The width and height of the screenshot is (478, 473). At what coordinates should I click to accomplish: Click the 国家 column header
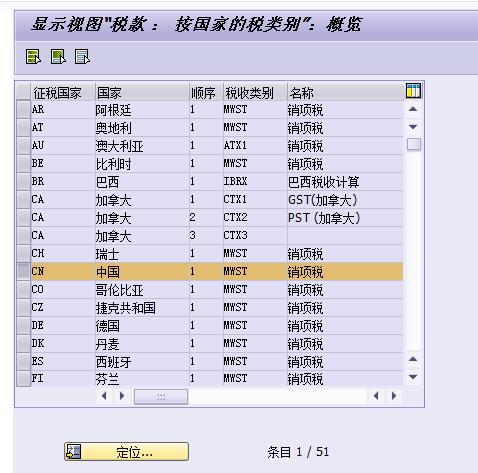[142, 92]
